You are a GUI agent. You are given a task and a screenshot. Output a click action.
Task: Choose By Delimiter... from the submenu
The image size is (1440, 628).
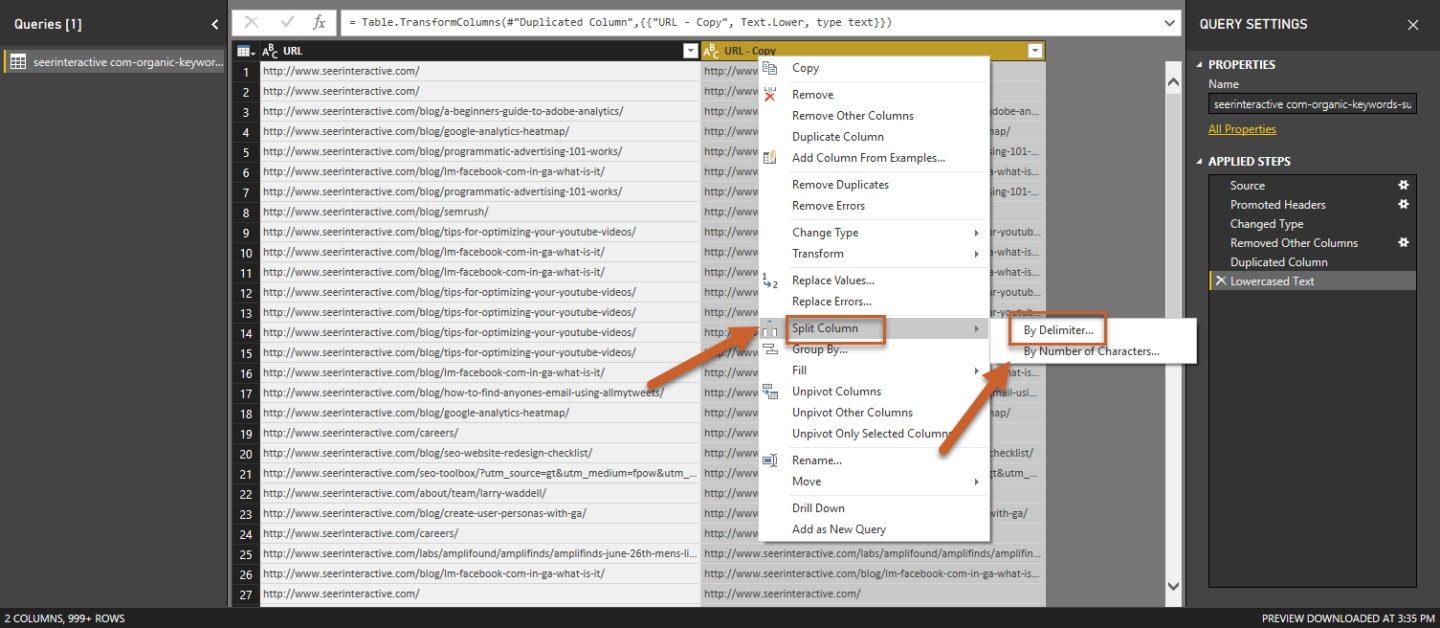click(x=1058, y=330)
